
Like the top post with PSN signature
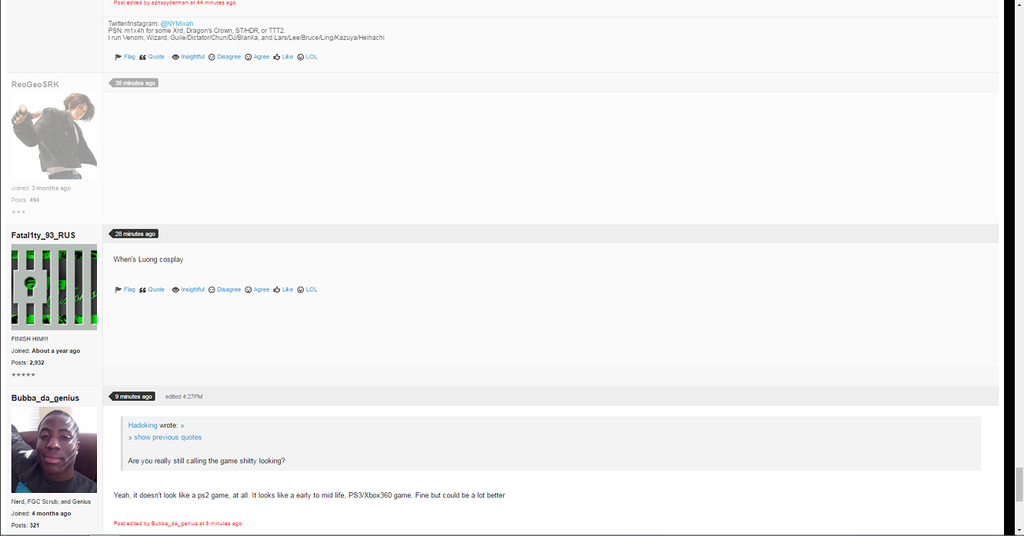click(x=283, y=57)
